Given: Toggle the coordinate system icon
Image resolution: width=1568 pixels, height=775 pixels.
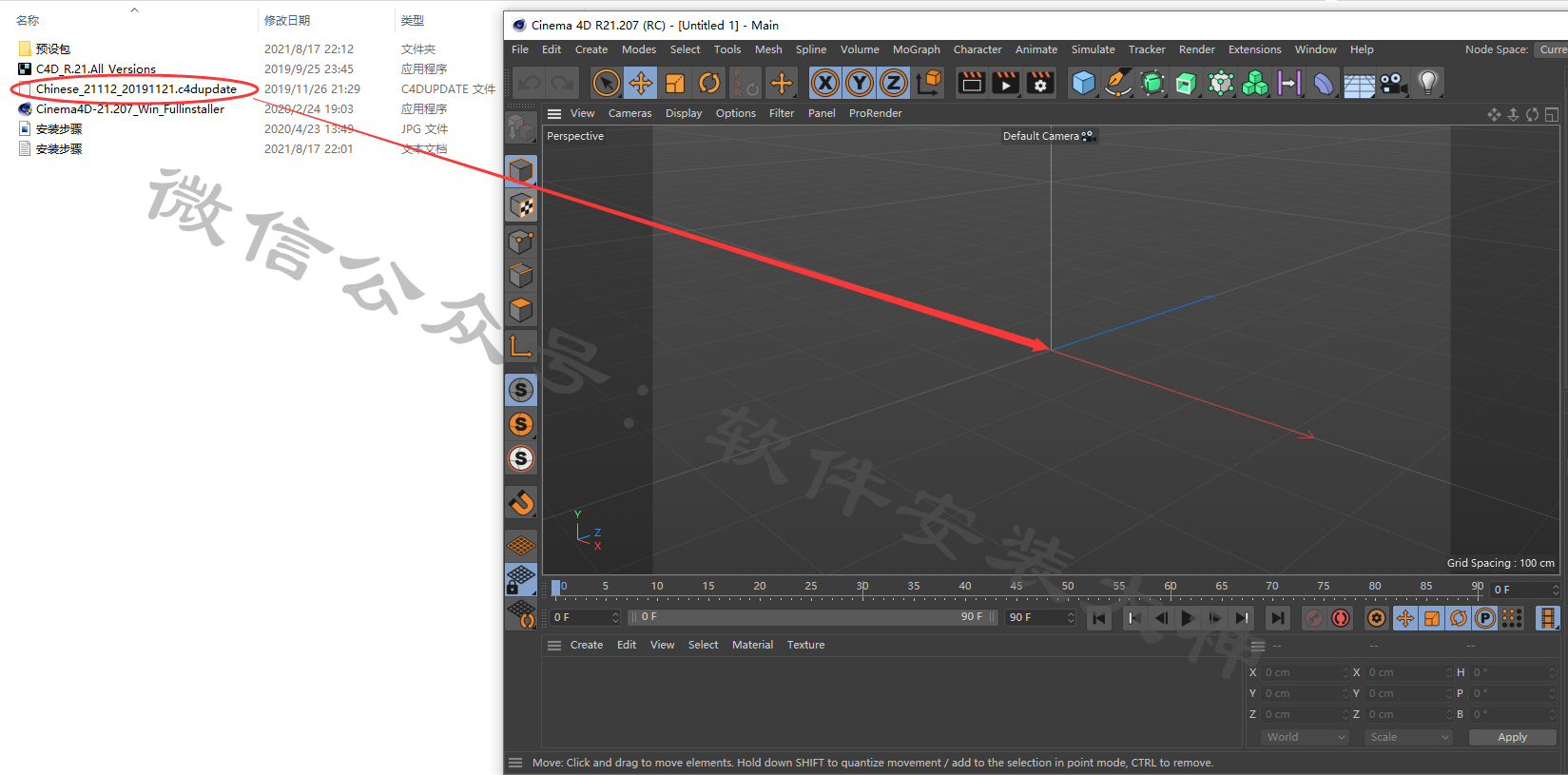Looking at the screenshot, I should click(929, 84).
